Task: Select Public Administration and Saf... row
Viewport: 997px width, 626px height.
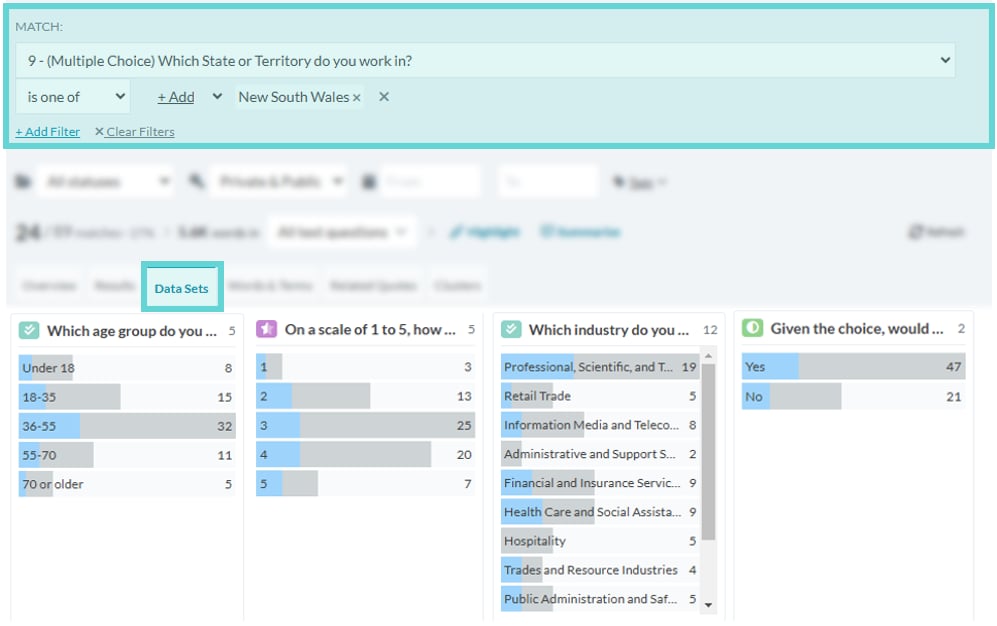Action: [600, 599]
